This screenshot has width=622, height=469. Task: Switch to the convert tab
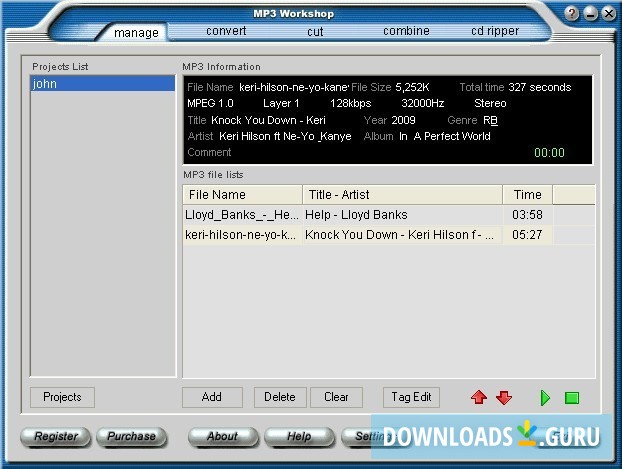[226, 31]
